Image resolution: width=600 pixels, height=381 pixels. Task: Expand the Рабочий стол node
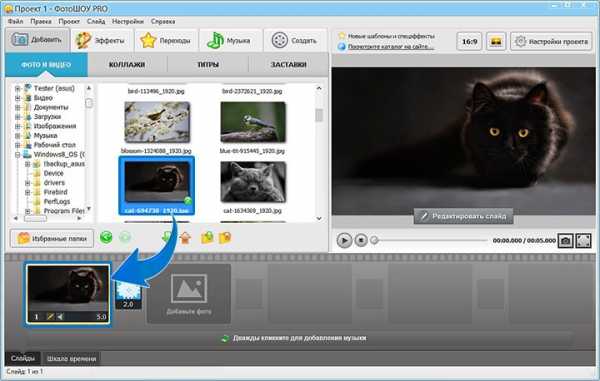18,145
